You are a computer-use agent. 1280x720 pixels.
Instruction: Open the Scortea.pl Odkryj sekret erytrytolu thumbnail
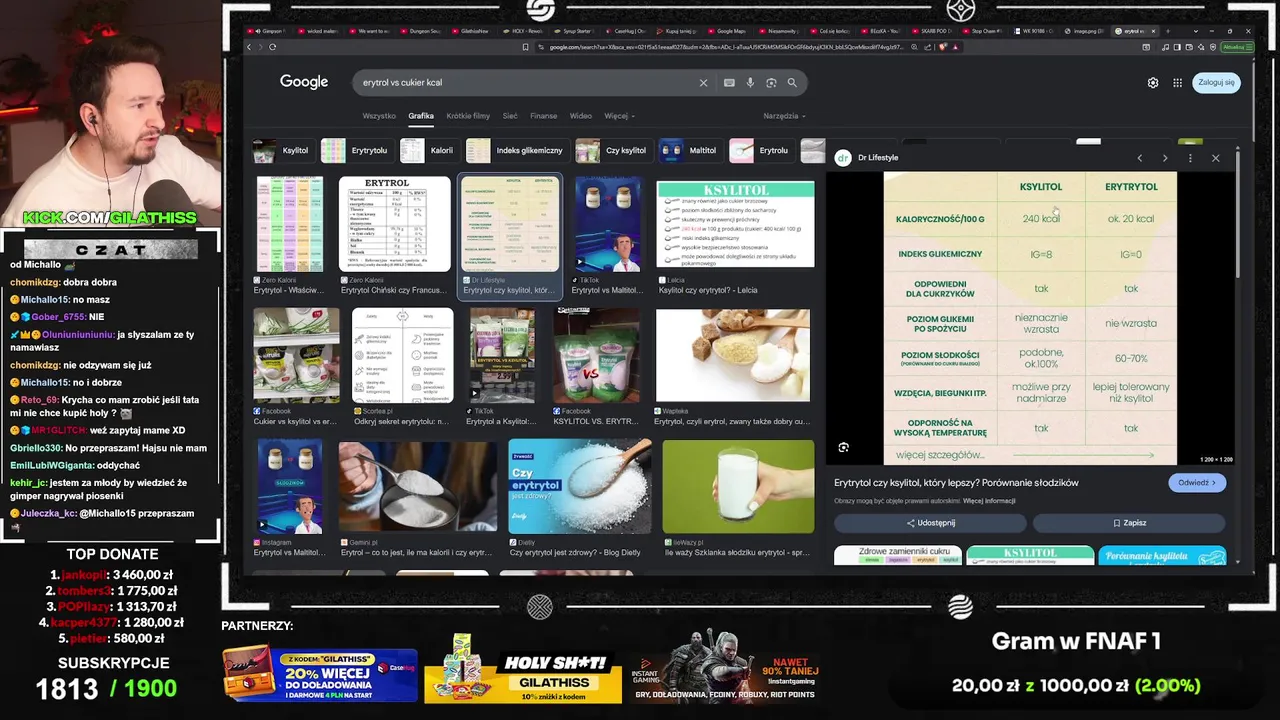coord(402,355)
